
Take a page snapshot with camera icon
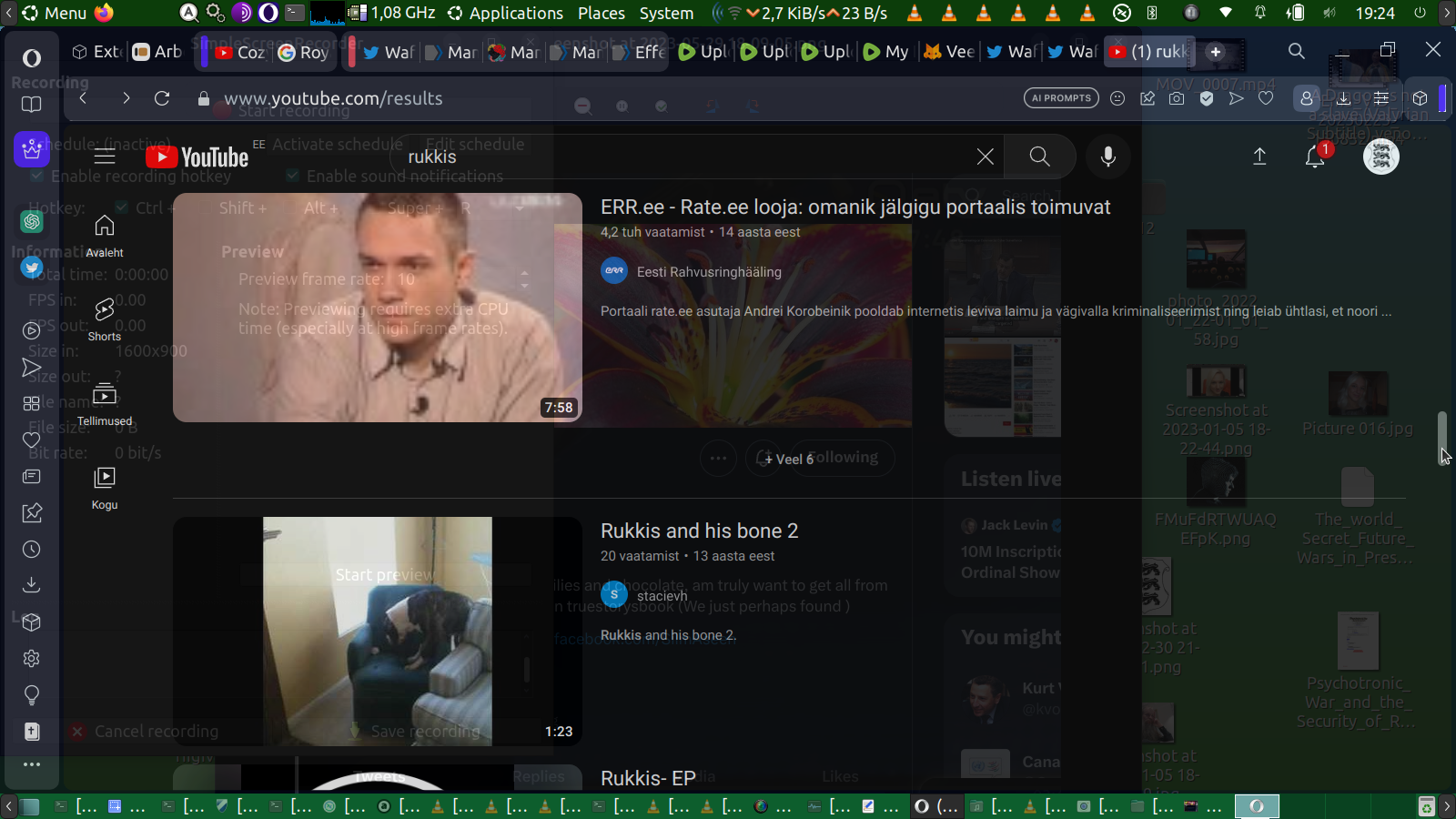[1177, 98]
